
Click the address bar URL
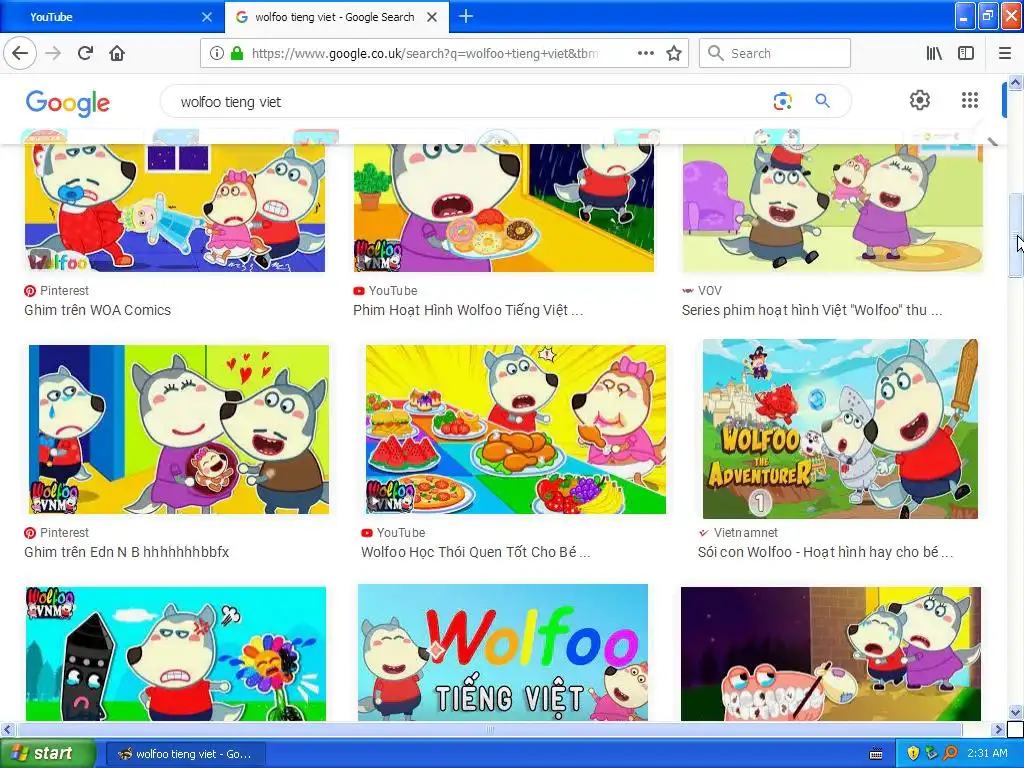pos(424,53)
